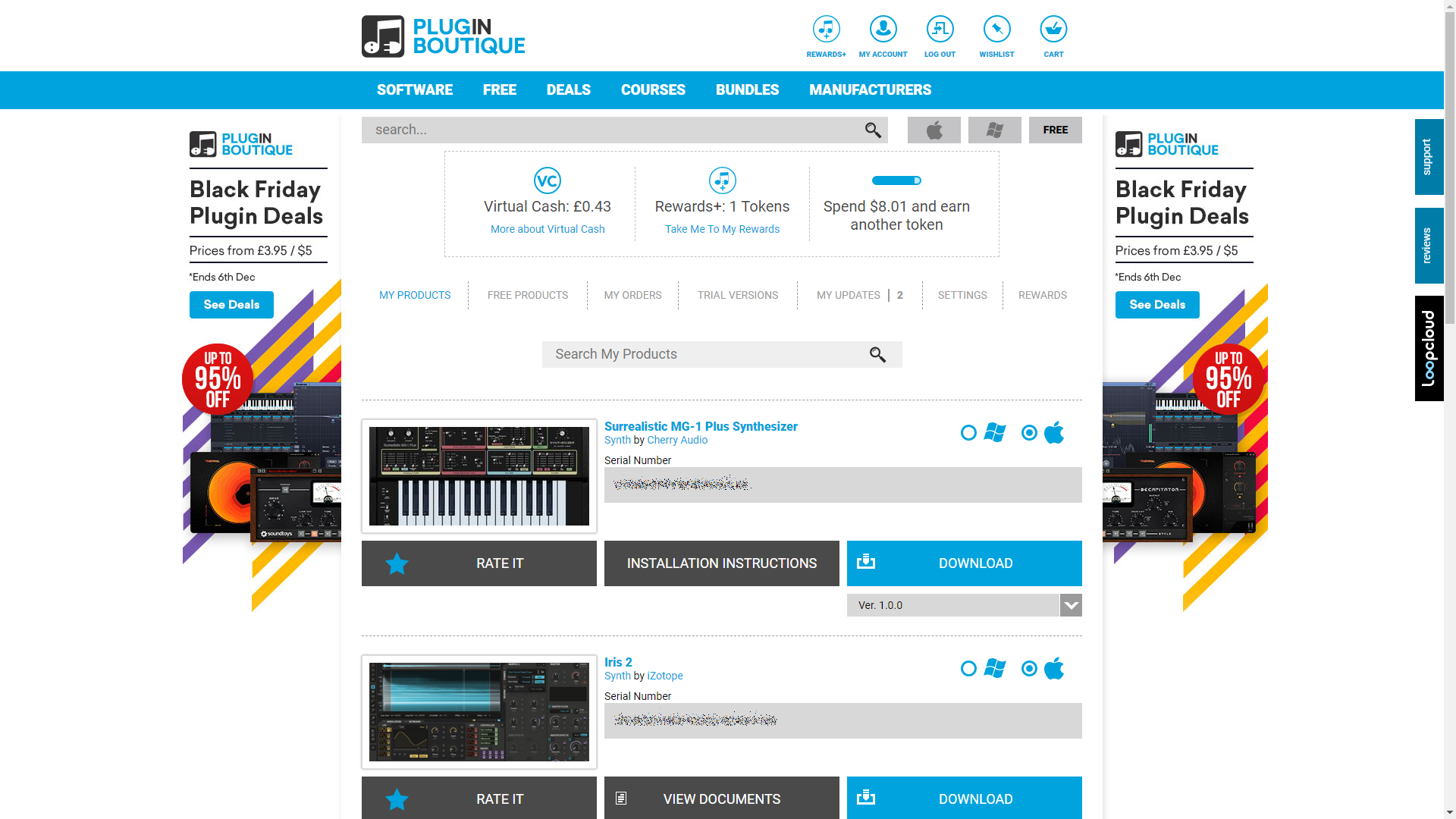Click the Log Out icon
The height and width of the screenshot is (819, 1456).
tap(940, 29)
